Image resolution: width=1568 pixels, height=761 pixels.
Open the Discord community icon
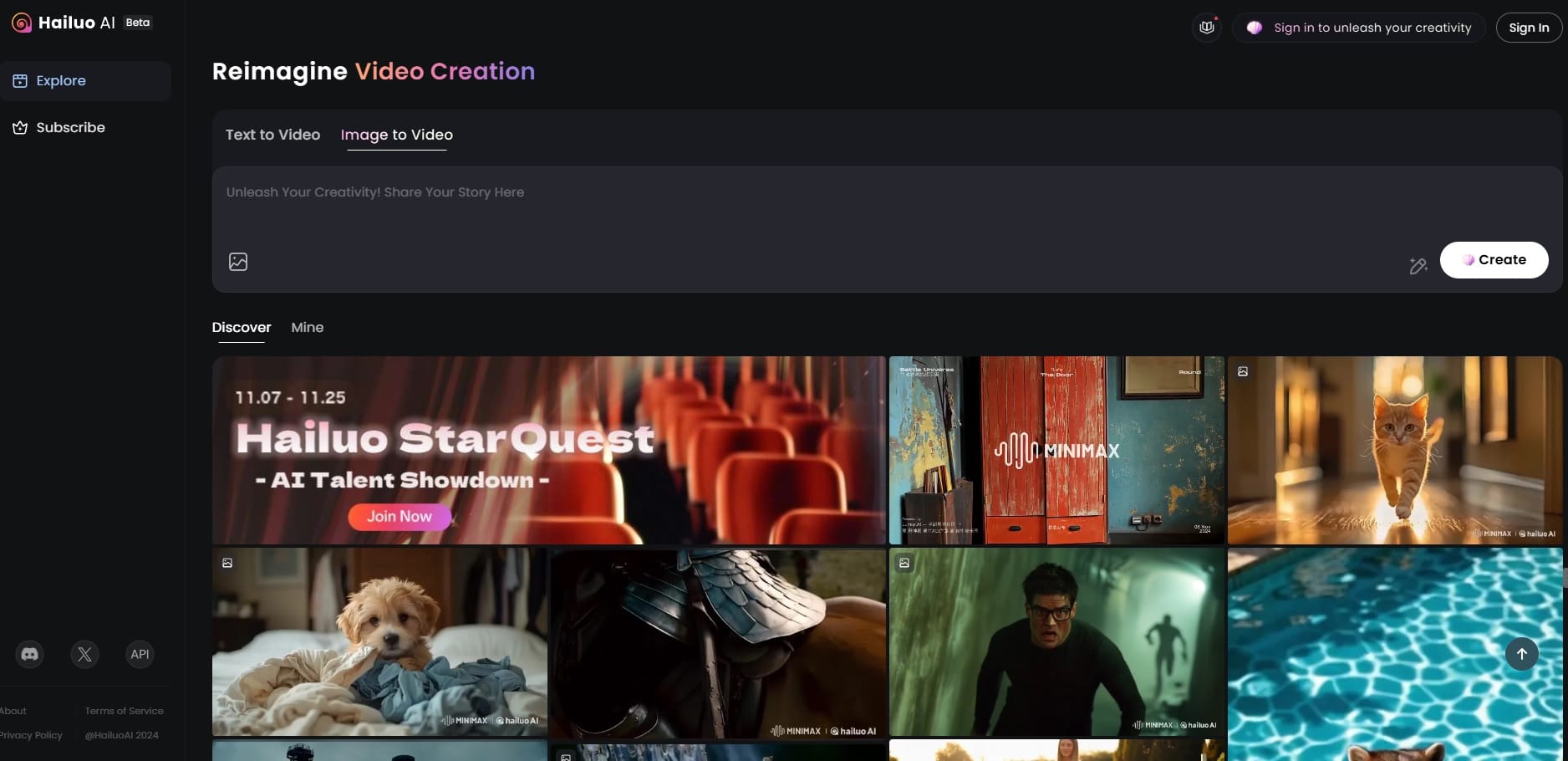[x=28, y=655]
